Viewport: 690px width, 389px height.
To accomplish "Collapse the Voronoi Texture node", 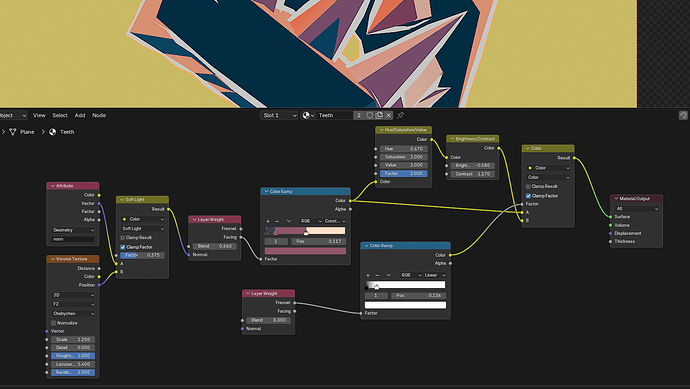I will coord(53,259).
